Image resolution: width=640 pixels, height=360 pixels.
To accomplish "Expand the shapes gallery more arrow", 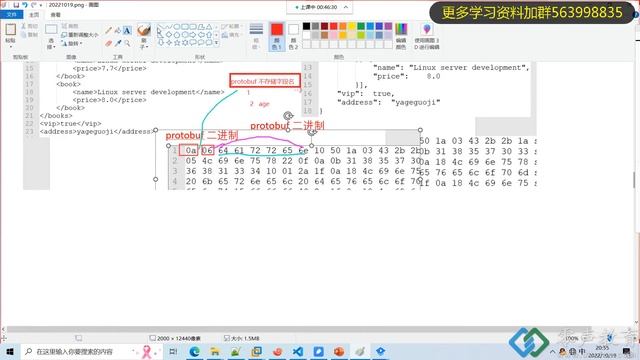I will point(216,43).
